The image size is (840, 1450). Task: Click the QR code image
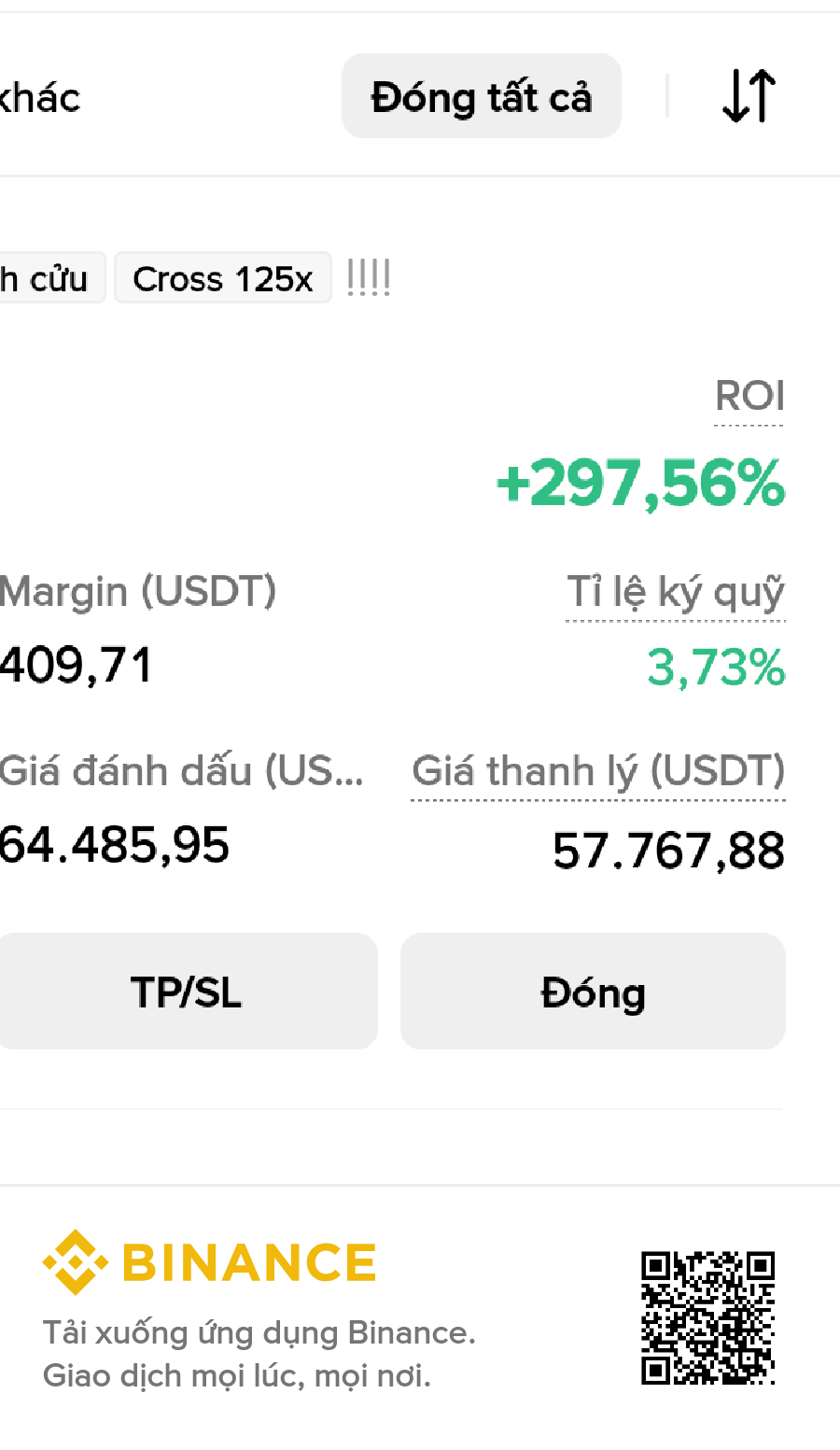(708, 1318)
